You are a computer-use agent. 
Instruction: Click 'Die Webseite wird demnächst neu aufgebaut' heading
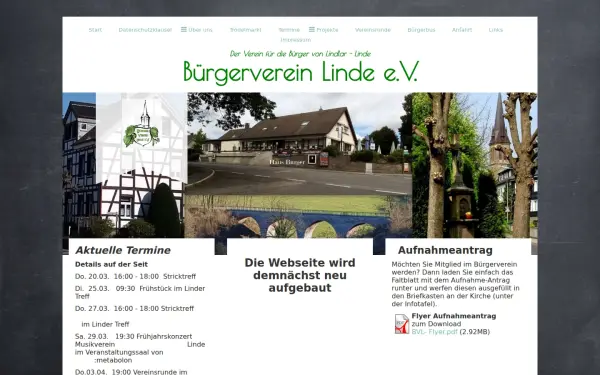click(300, 275)
